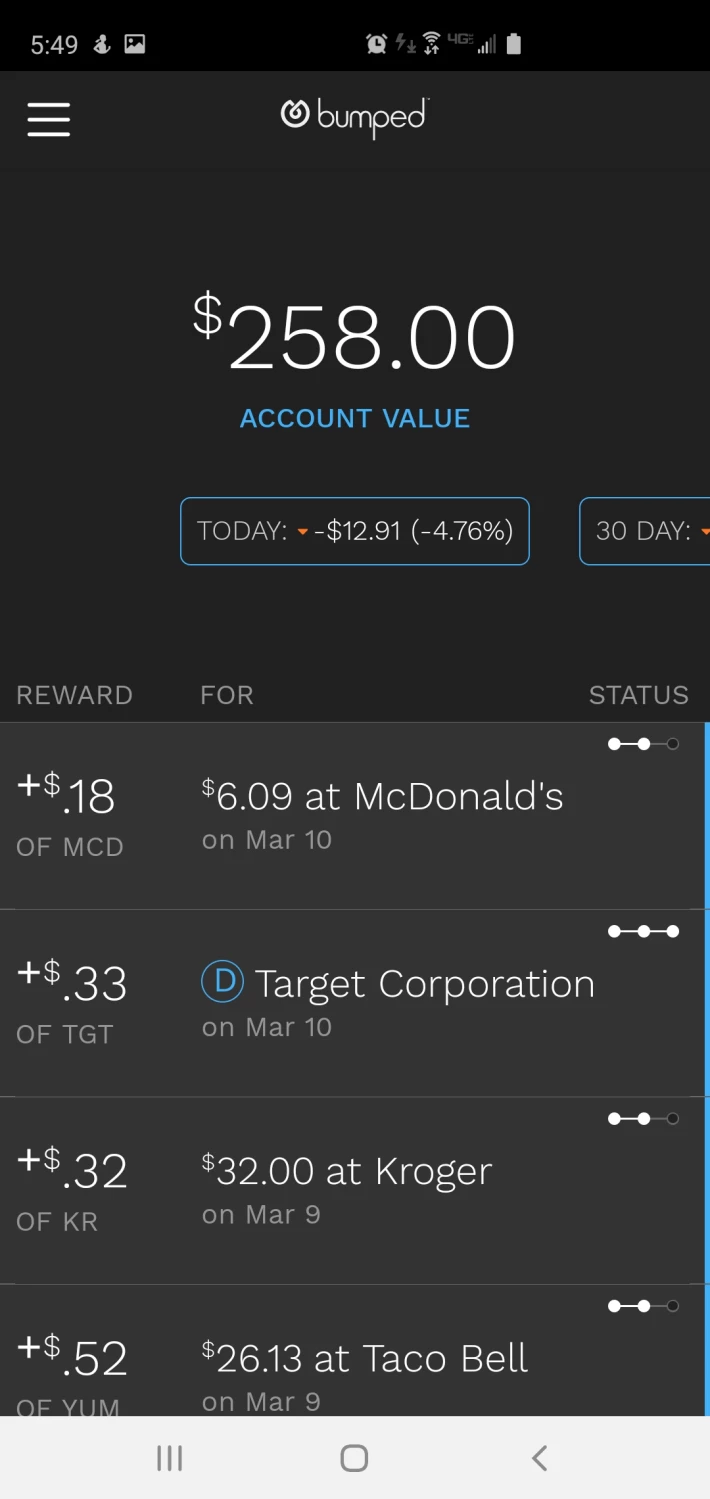Tap the status dots on the Taco Bell reward
The width and height of the screenshot is (710, 1499).
(643, 1306)
